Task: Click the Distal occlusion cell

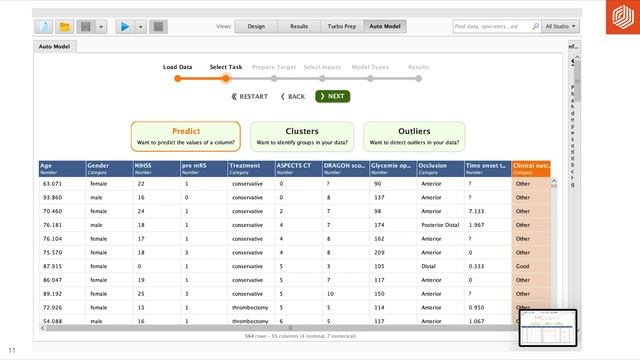Action: point(429,266)
